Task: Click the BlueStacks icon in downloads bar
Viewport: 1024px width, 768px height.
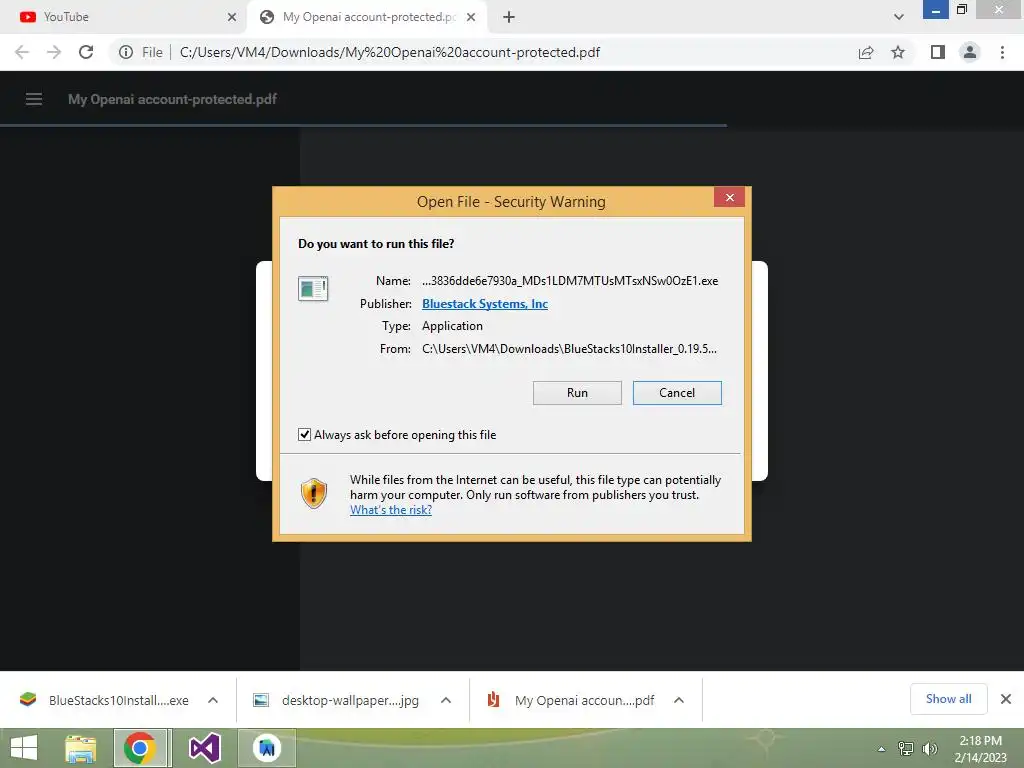Action: (28, 699)
